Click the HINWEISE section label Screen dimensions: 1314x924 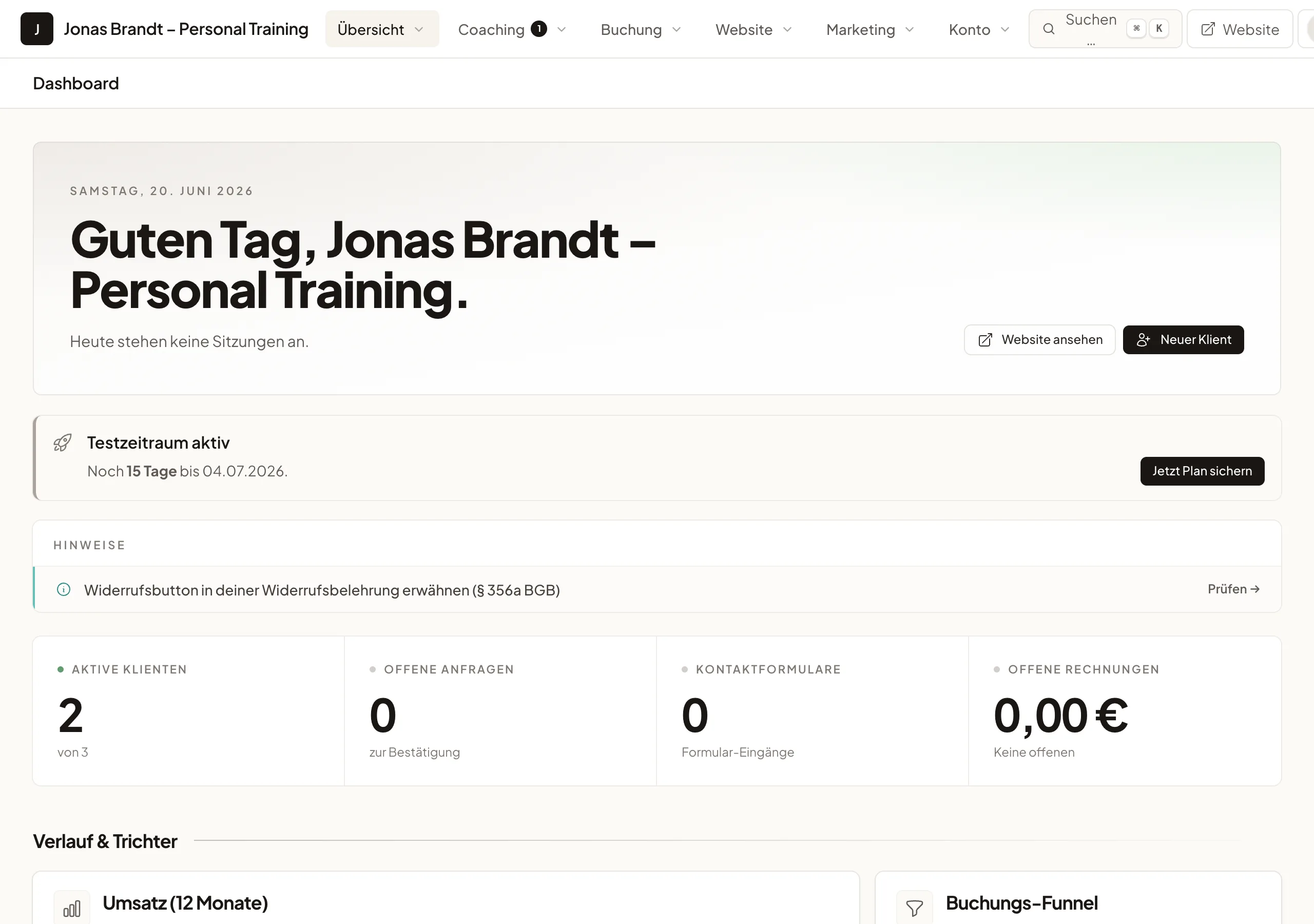pyautogui.click(x=89, y=545)
